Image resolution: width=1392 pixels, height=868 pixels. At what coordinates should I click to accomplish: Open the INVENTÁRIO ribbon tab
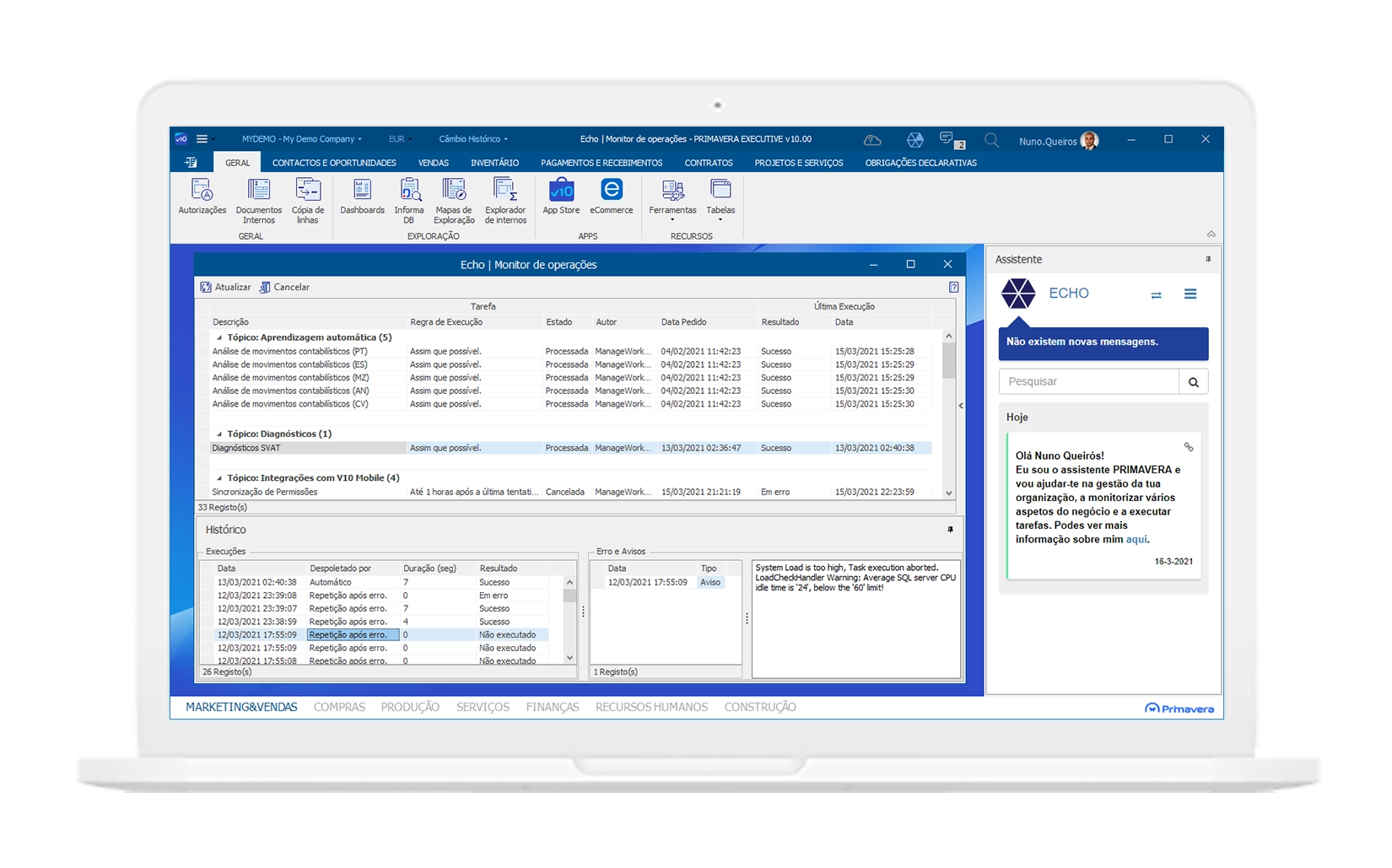[494, 163]
